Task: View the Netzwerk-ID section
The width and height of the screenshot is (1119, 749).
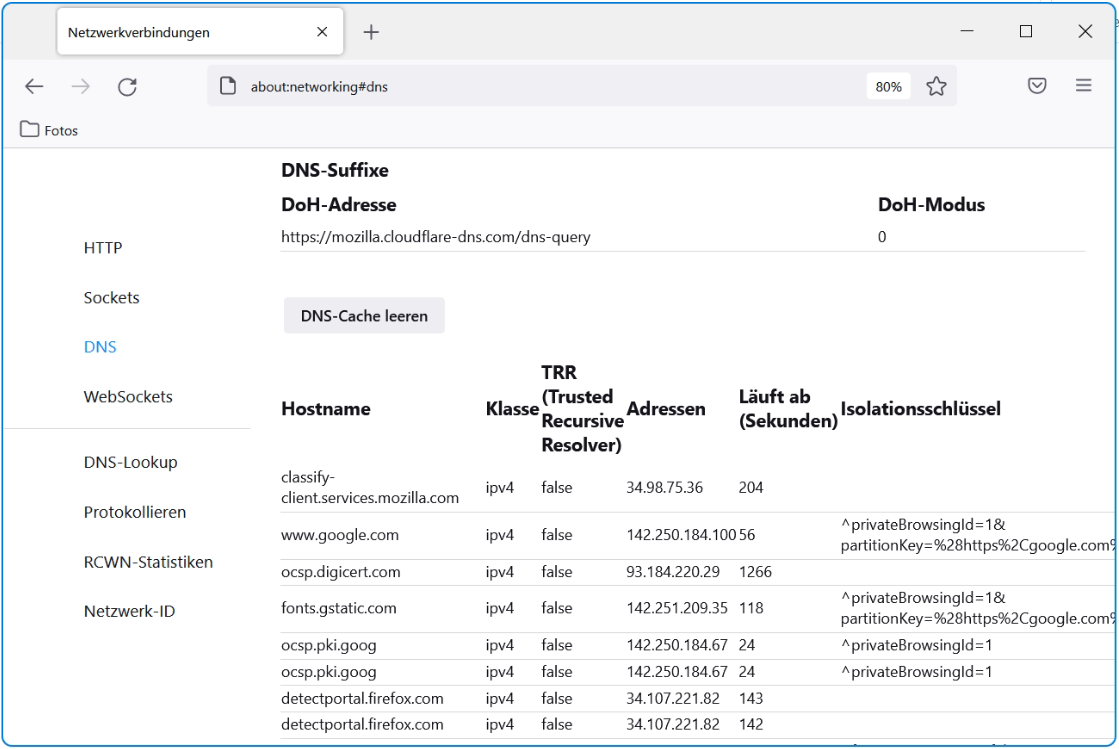Action: [x=128, y=608]
